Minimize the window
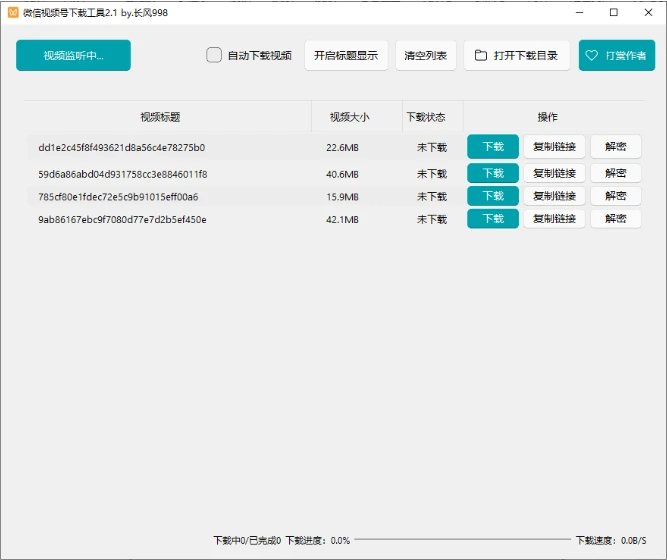This screenshot has height=560, width=667. 579,12
